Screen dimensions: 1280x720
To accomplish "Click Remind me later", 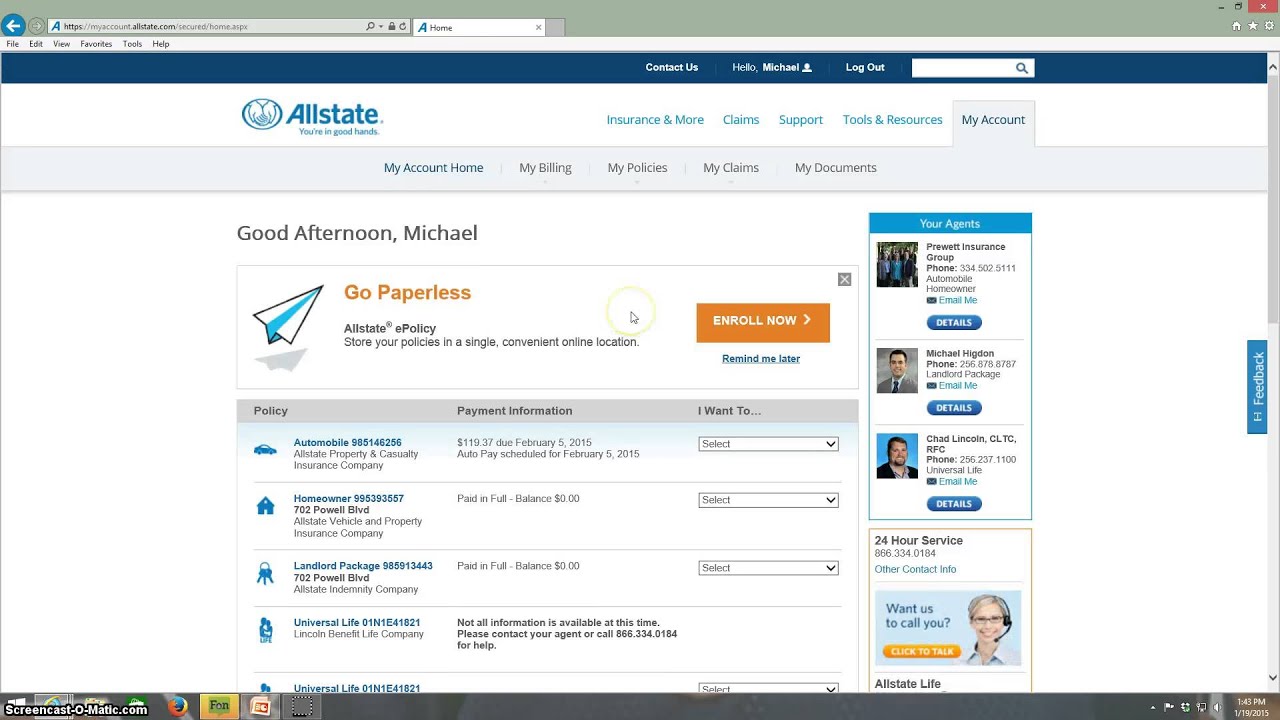I will point(761,359).
